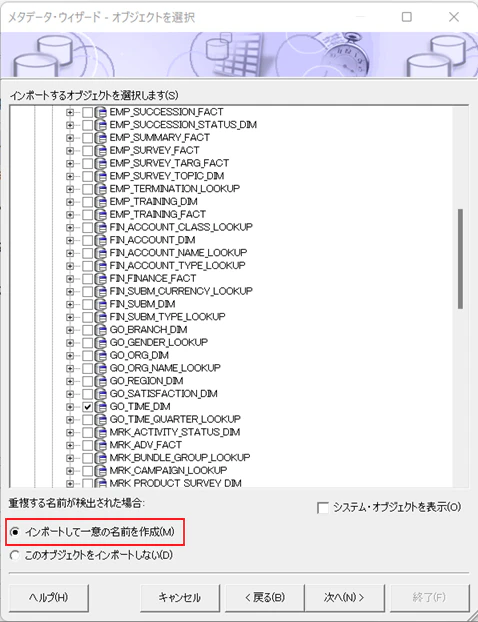Click the vertical scrollbar thumb of object list
Image resolution: width=478 pixels, height=622 pixels.
[x=460, y=259]
